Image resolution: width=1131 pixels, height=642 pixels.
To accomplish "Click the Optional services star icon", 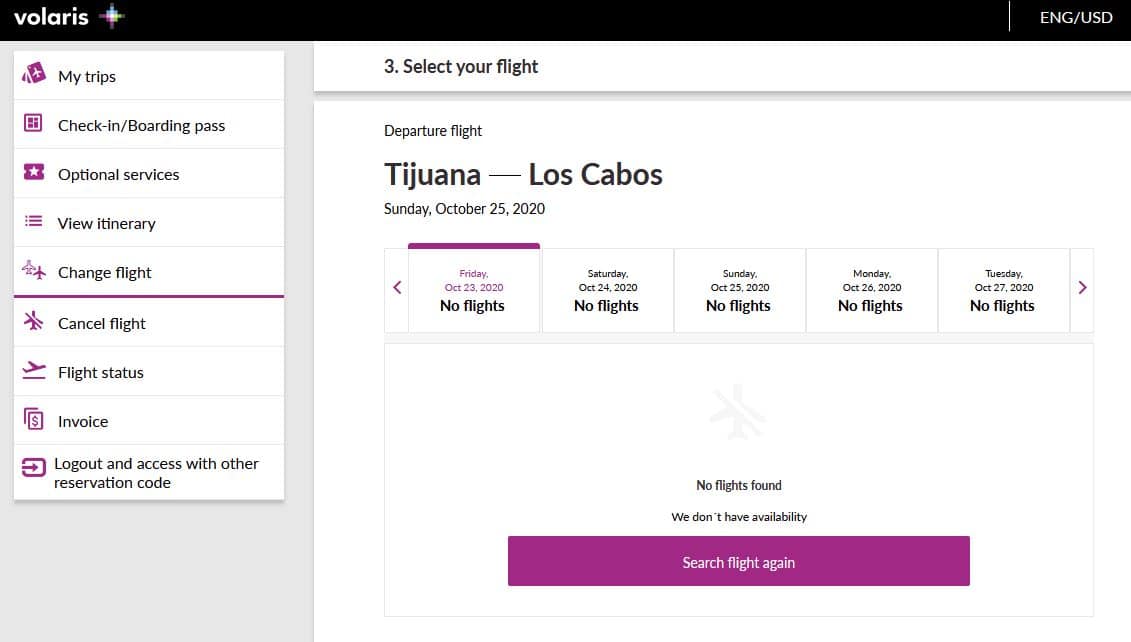I will pyautogui.click(x=33, y=173).
